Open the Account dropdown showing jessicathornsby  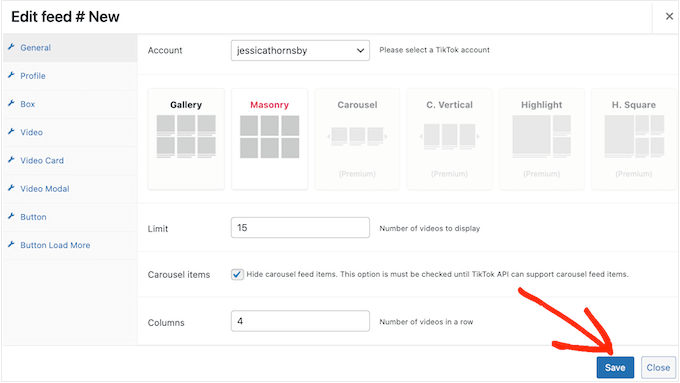300,50
